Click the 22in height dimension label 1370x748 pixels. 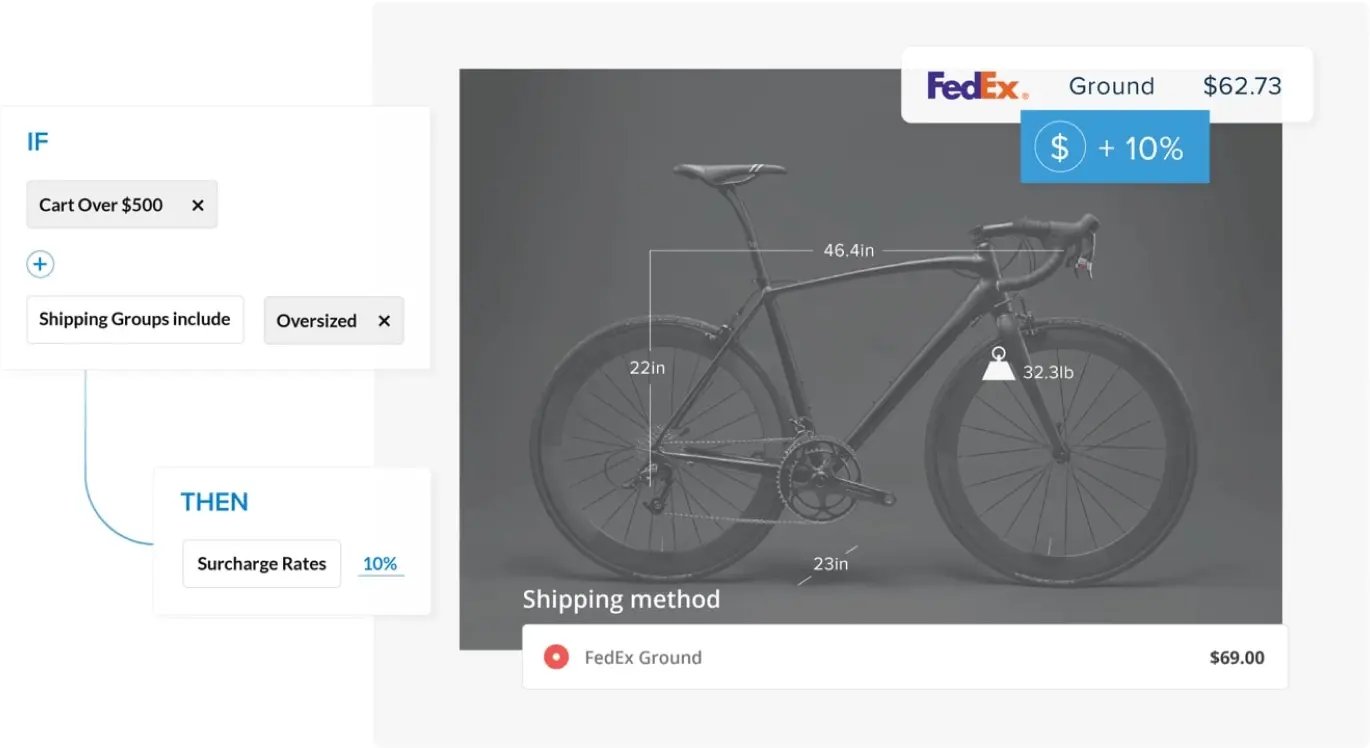tap(647, 368)
